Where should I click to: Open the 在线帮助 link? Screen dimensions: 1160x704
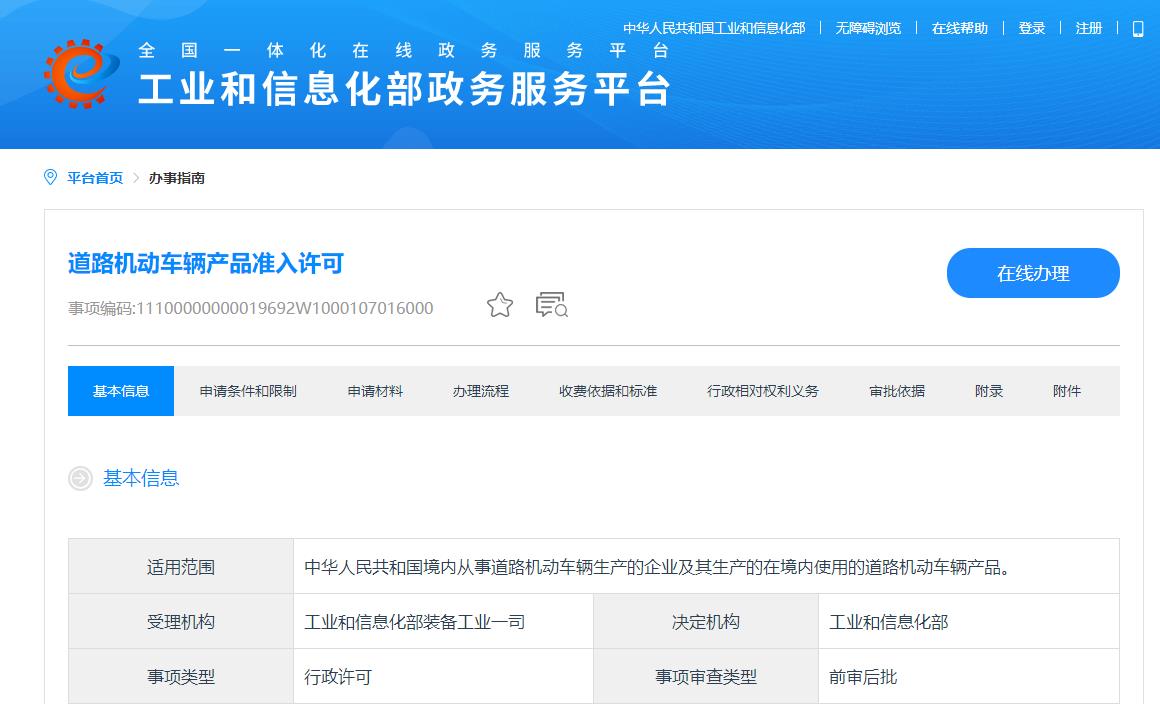tap(960, 29)
